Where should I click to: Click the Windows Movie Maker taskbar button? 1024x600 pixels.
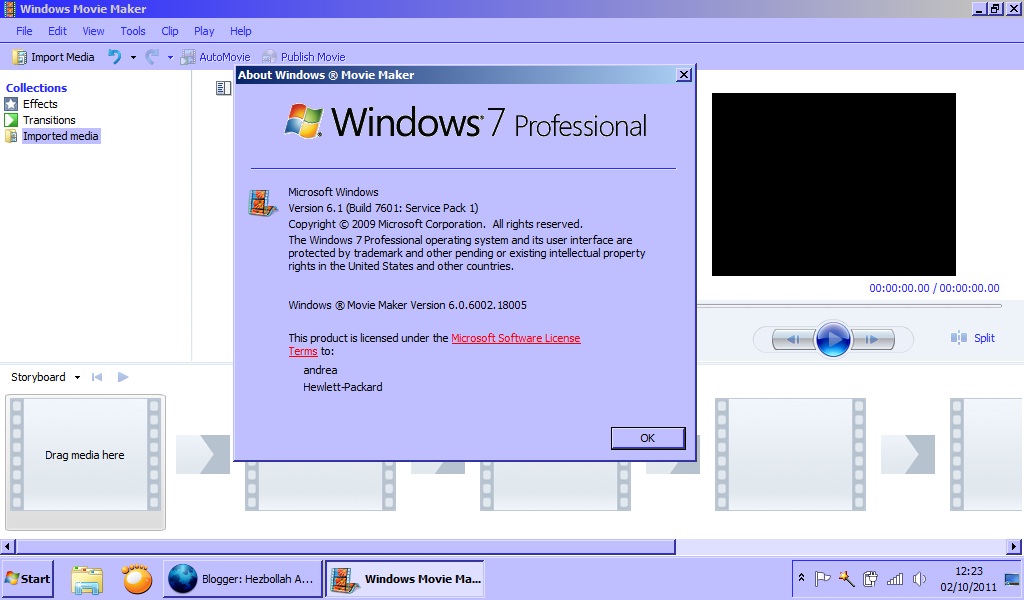click(405, 578)
